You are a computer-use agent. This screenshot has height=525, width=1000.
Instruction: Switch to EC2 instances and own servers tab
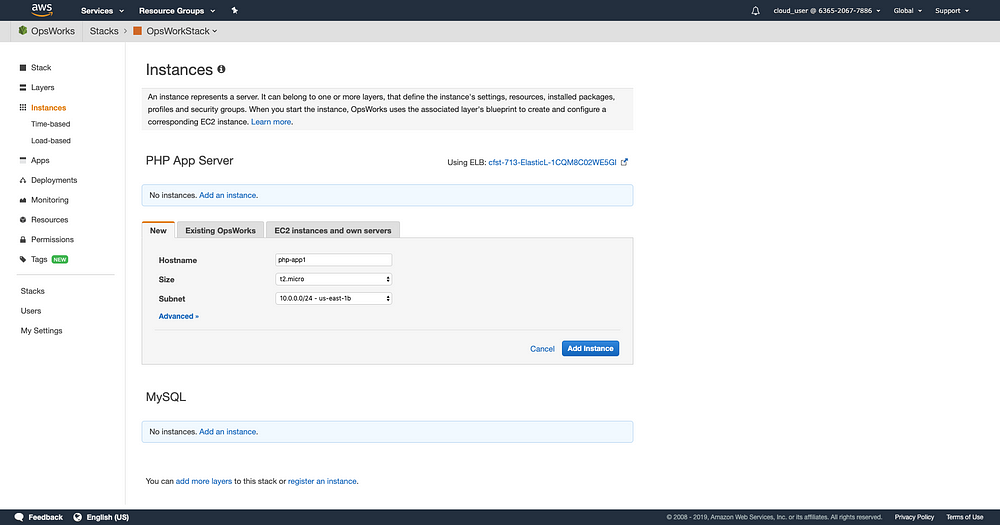point(333,230)
